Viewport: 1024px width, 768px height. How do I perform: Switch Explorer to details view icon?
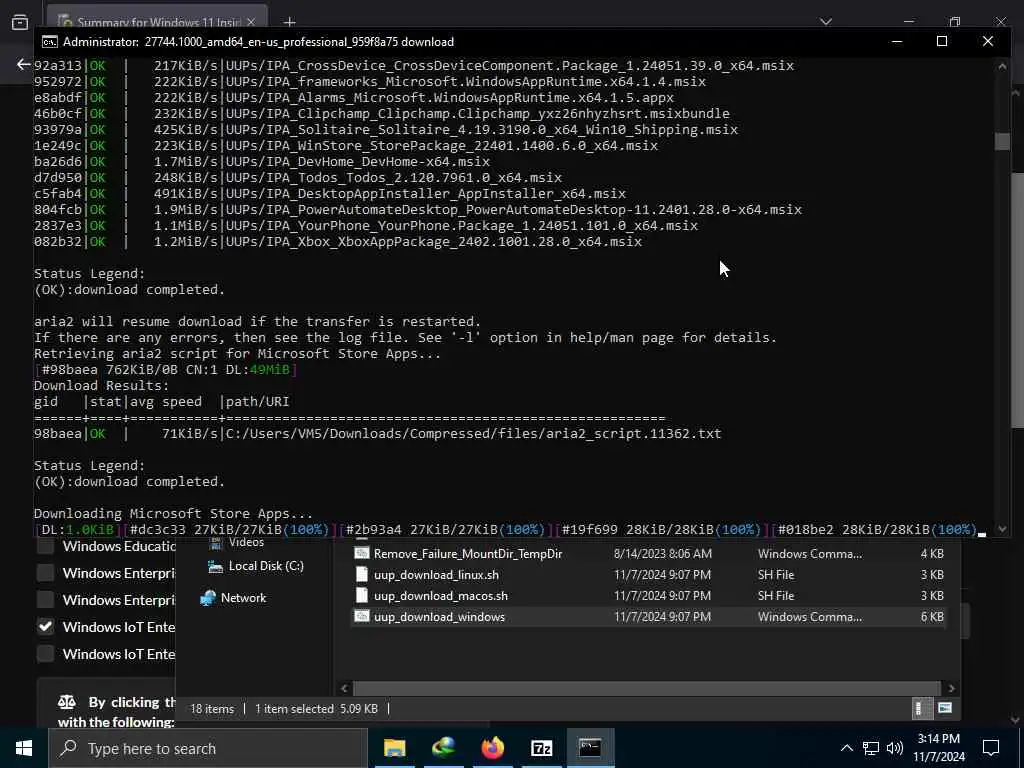pyautogui.click(x=919, y=709)
